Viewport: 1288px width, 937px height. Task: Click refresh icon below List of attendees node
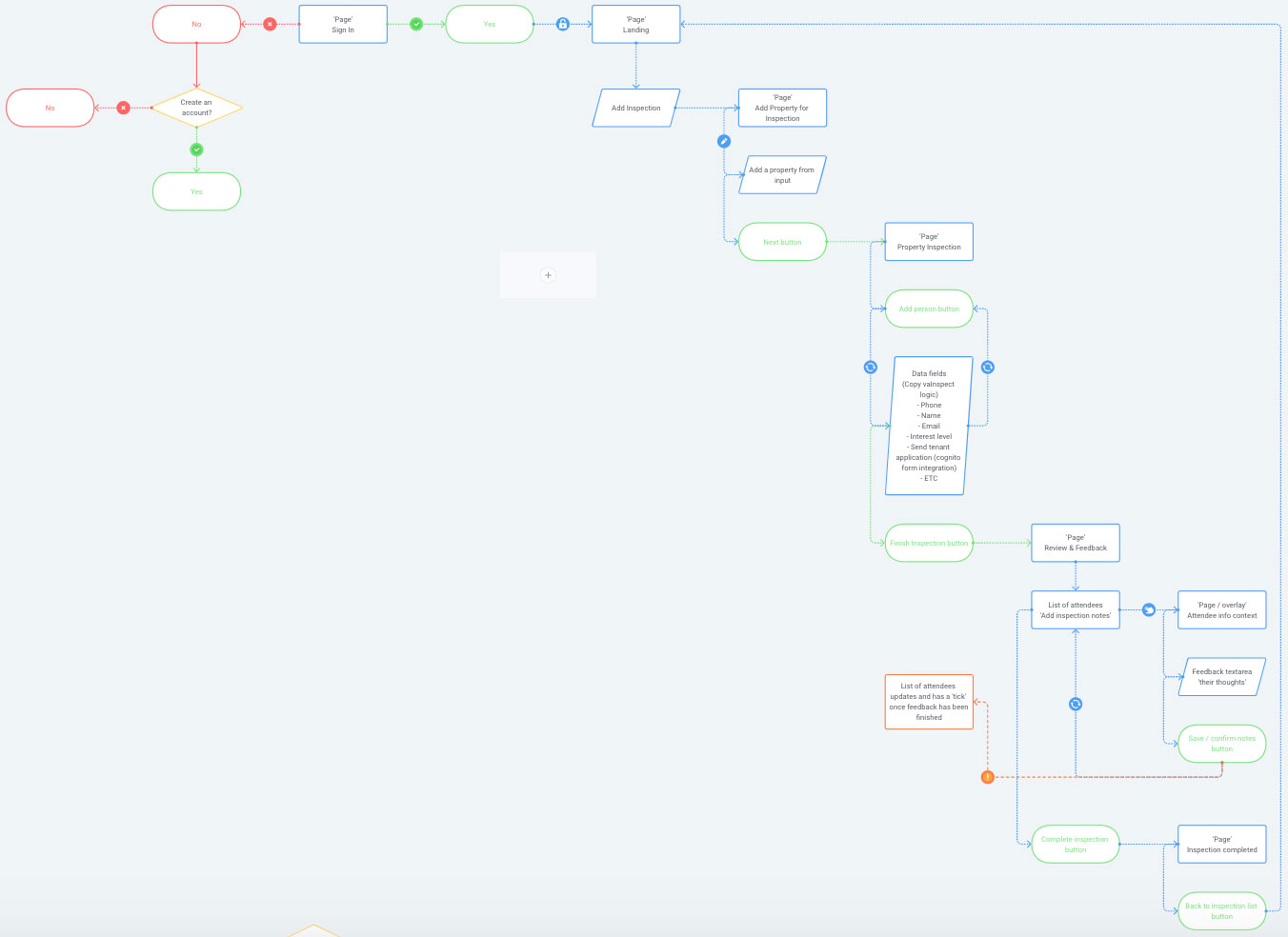(x=1076, y=704)
